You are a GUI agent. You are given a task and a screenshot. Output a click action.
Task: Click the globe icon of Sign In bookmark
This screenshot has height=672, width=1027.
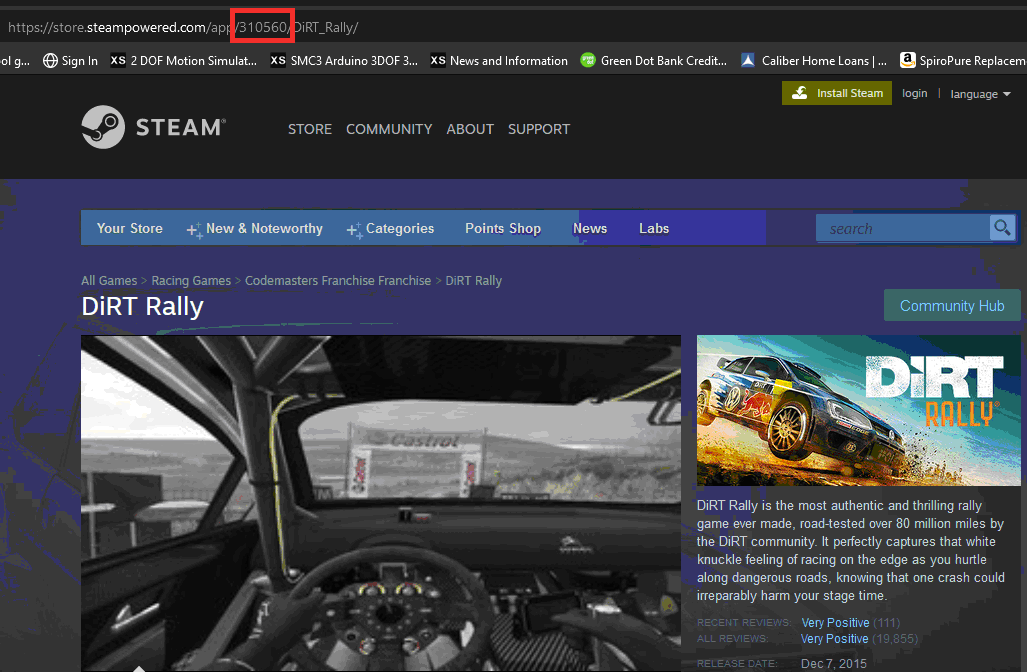[50, 61]
